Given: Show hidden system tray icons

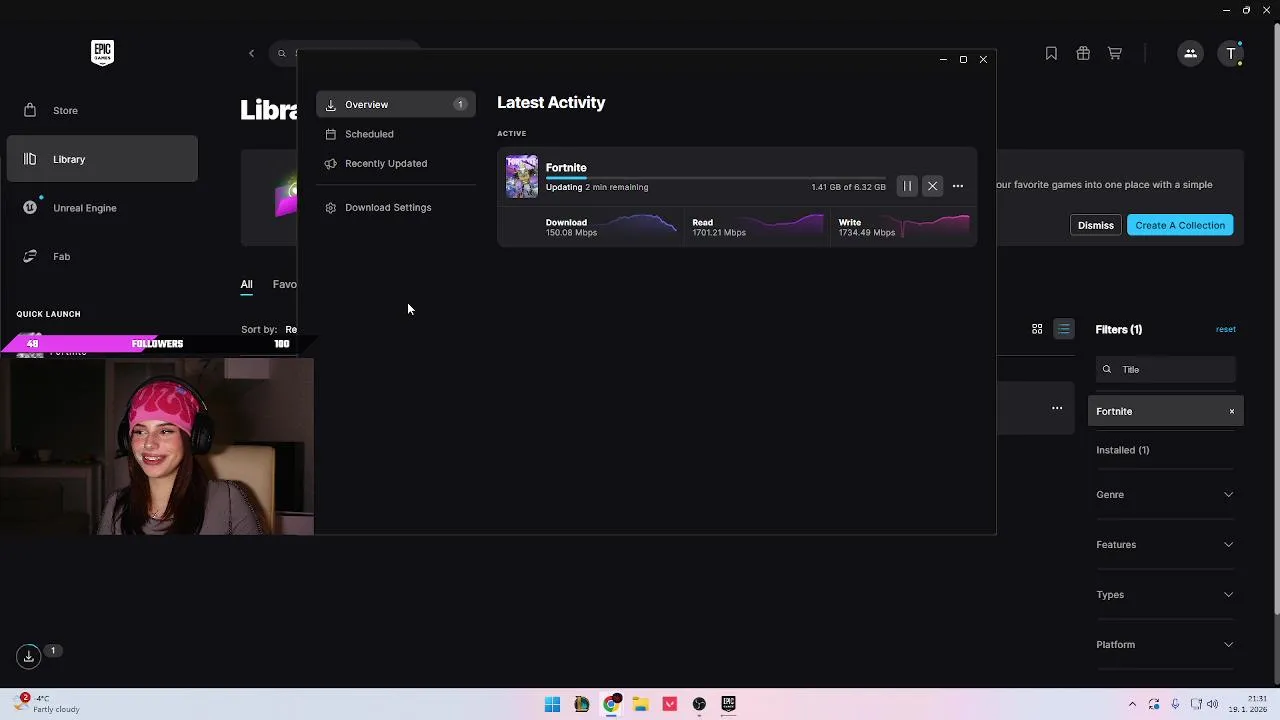Looking at the screenshot, I should pos(1132,704).
